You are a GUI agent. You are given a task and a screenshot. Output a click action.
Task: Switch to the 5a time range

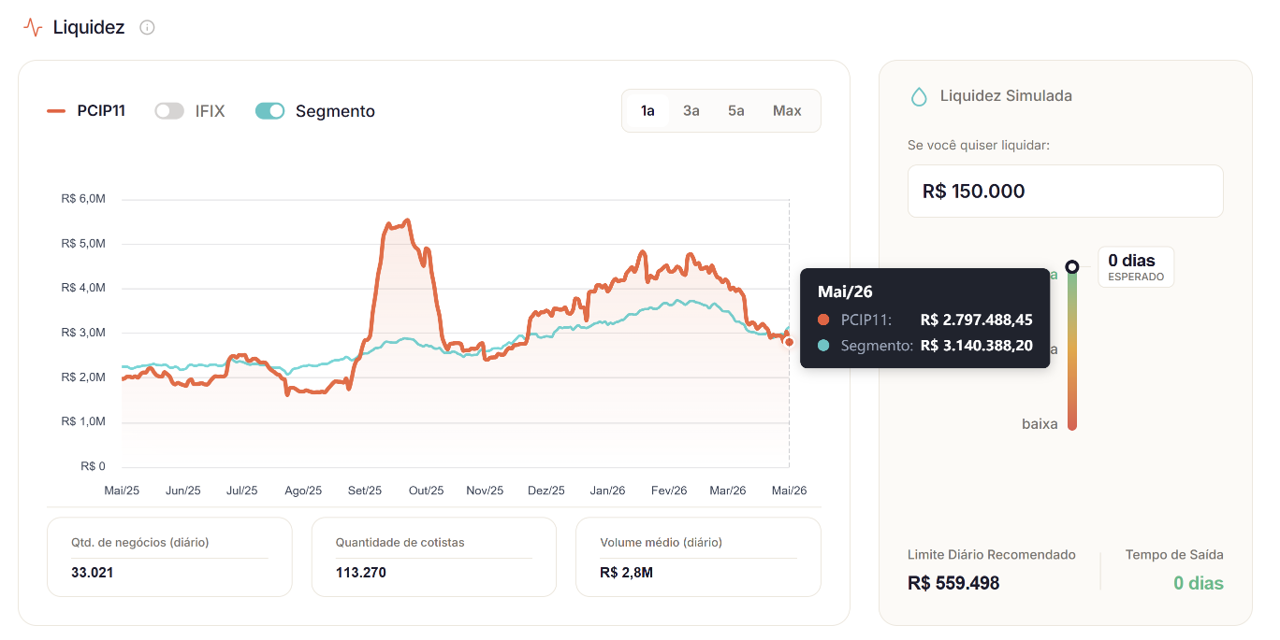(x=736, y=111)
